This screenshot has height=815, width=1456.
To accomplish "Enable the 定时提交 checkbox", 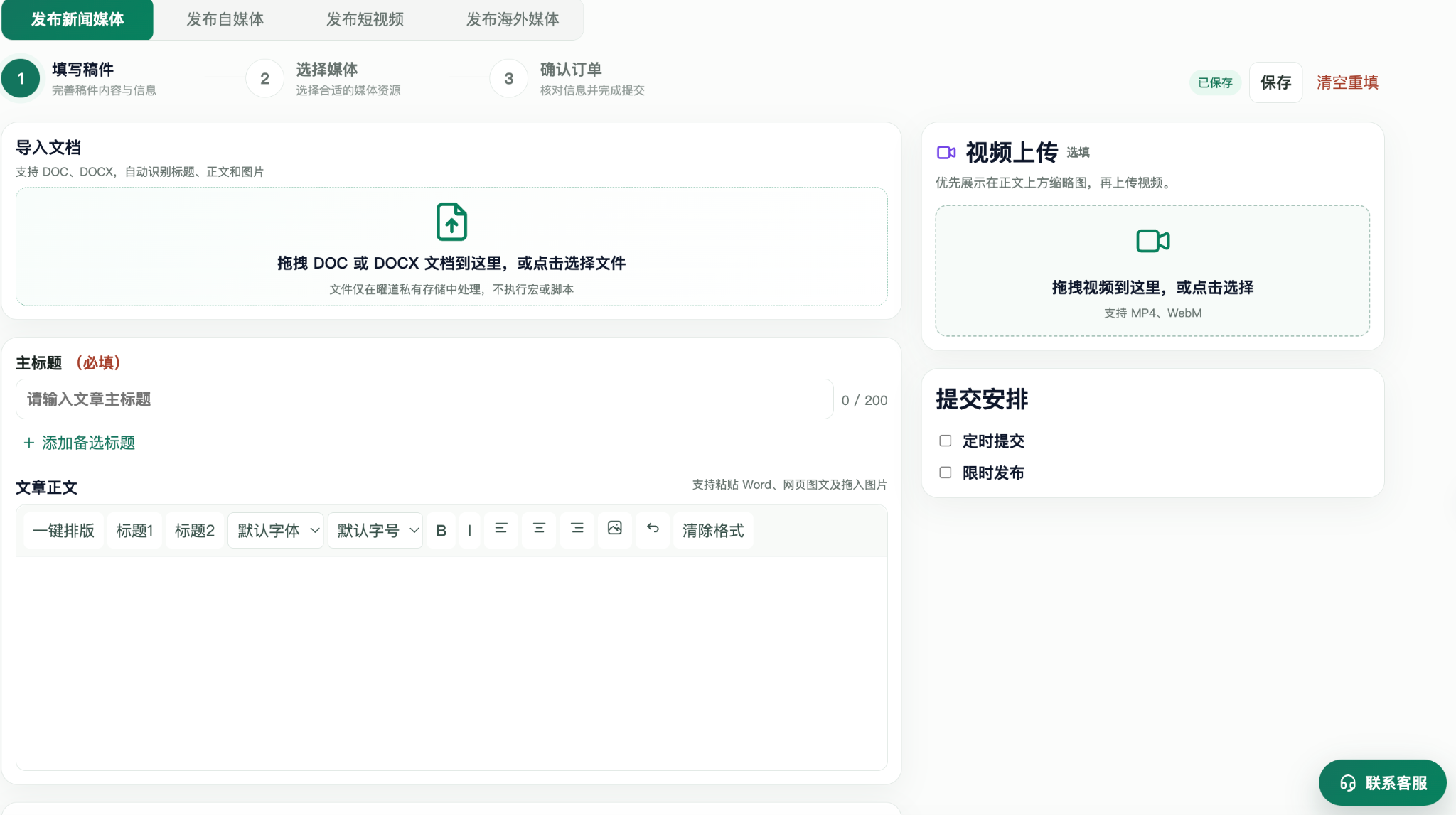I will (x=945, y=441).
